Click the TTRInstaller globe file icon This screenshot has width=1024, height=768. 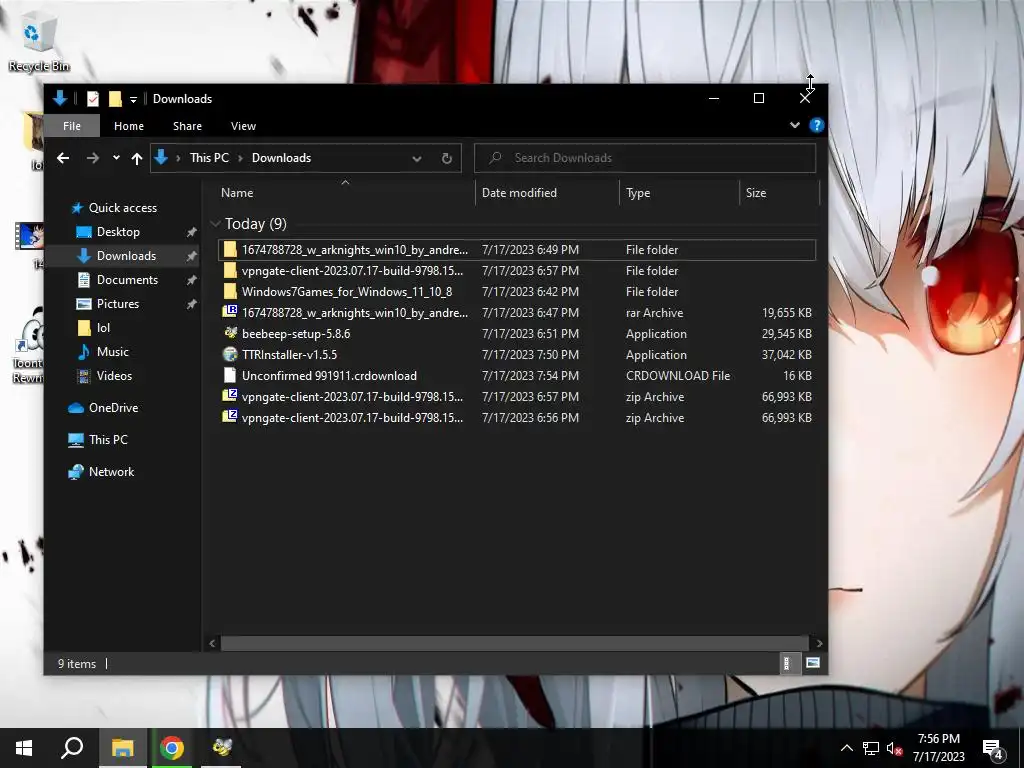coord(229,354)
